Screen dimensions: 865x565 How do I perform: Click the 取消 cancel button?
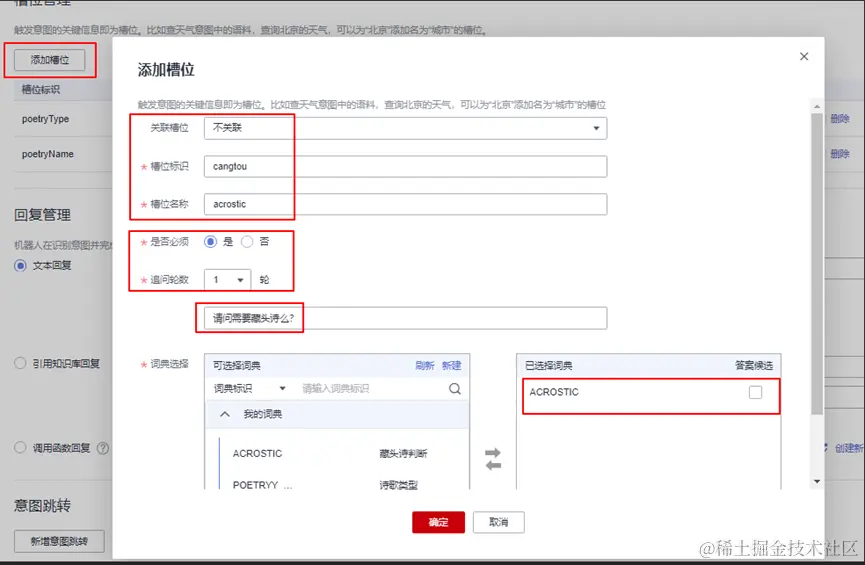pyautogui.click(x=499, y=522)
